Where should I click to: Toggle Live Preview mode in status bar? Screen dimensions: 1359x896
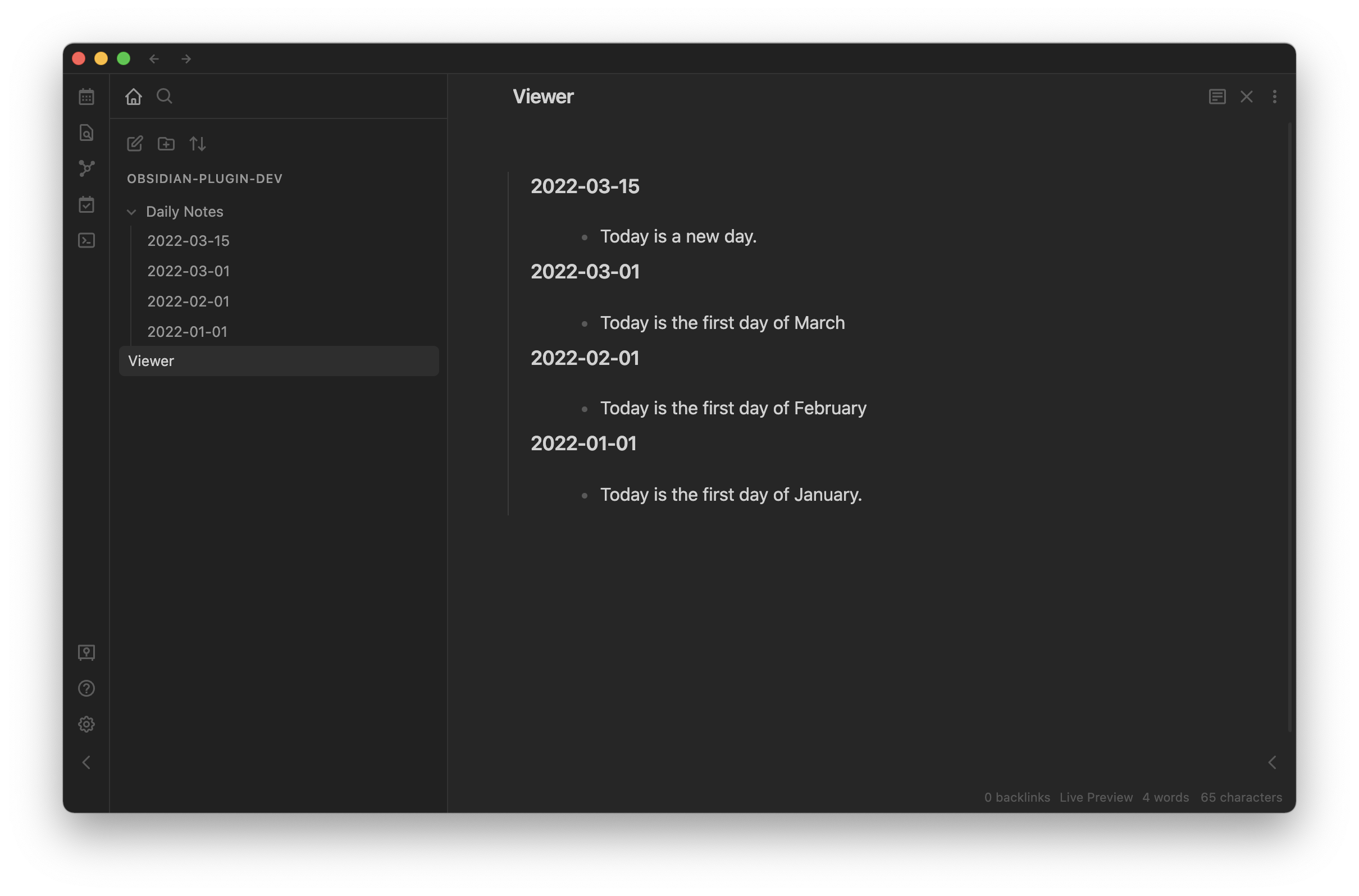(1096, 797)
